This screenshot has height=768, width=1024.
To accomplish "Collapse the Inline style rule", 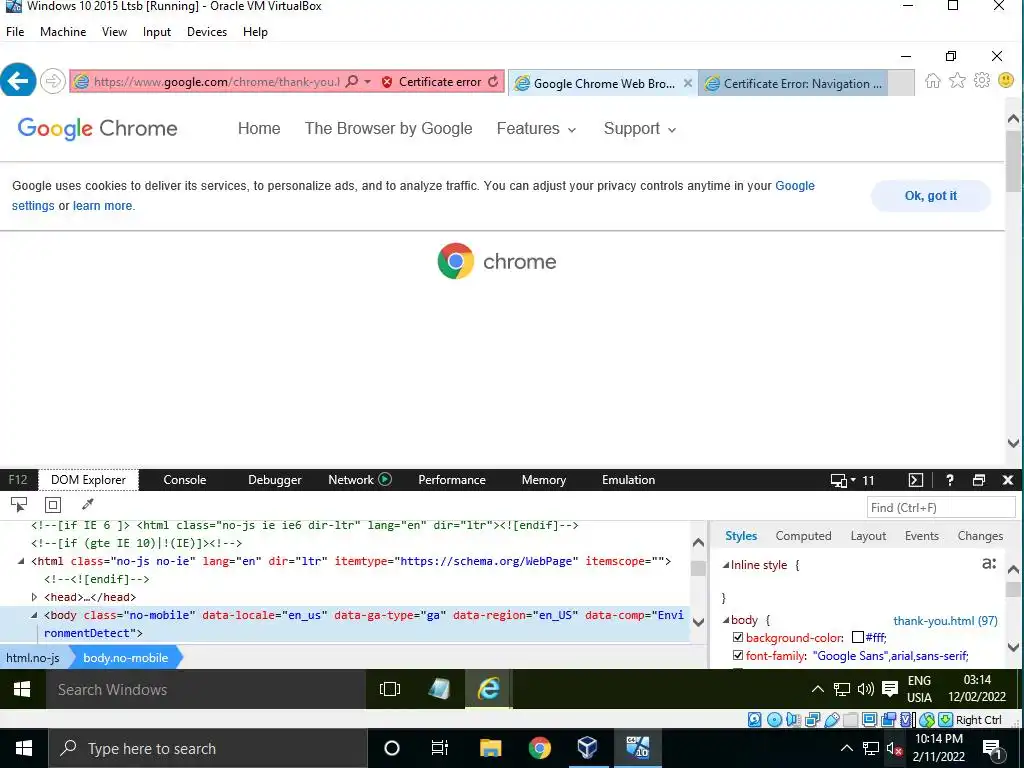I will pyautogui.click(x=726, y=565).
